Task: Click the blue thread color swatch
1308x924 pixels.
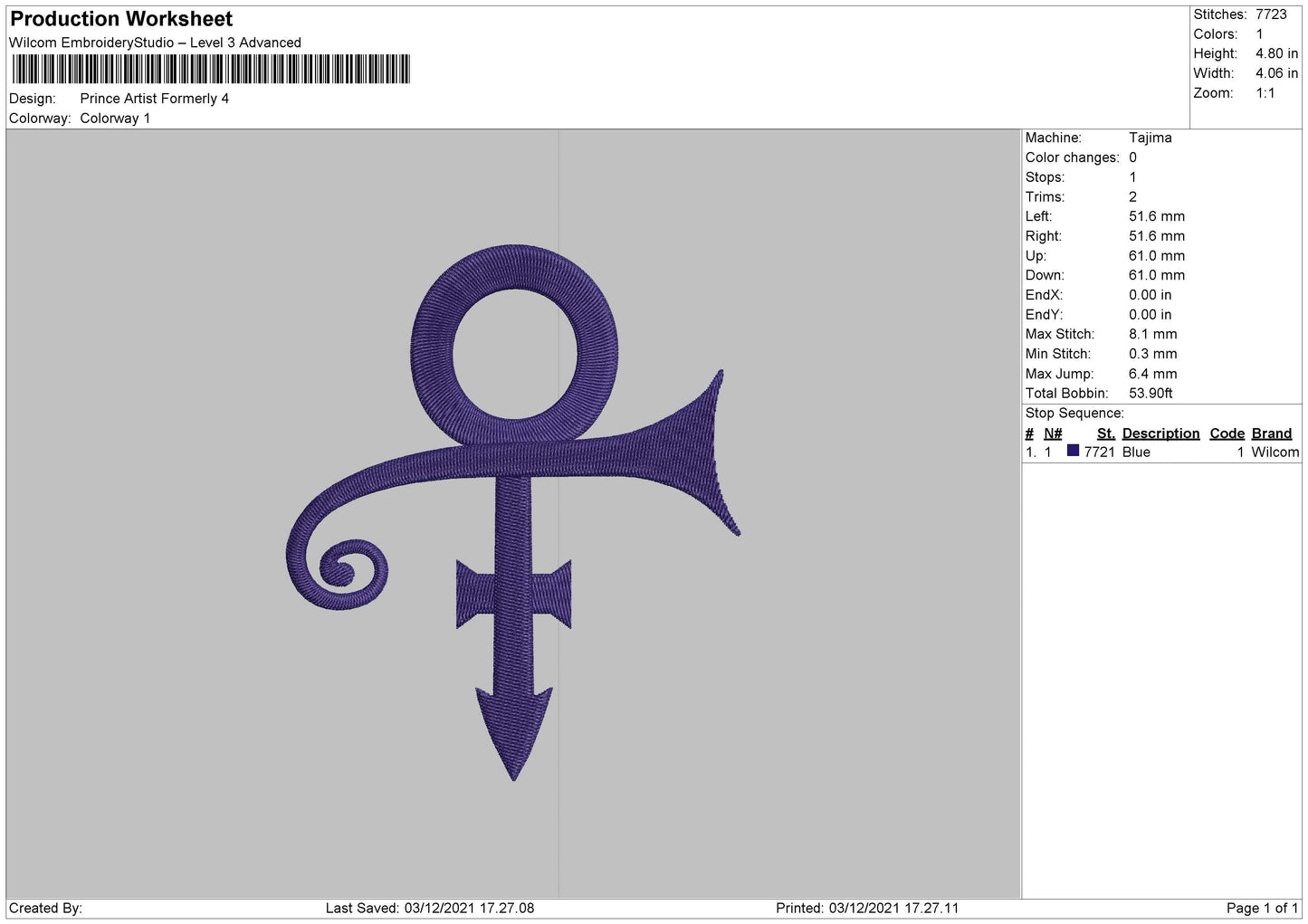Action: tap(1073, 451)
